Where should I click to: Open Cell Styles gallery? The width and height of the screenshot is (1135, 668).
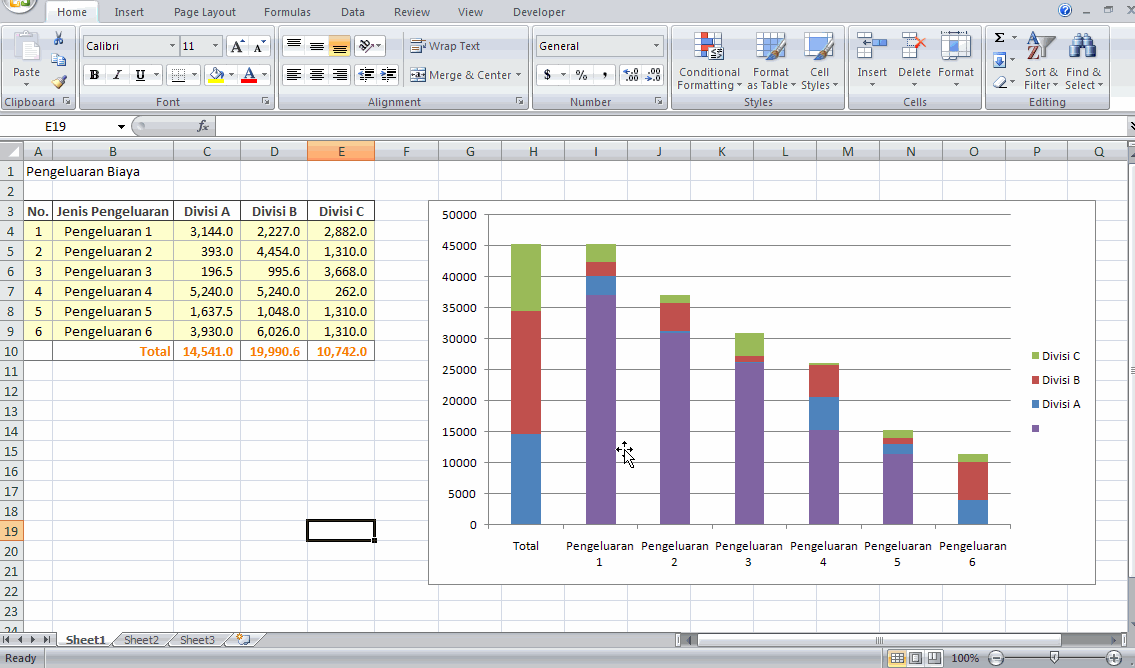819,62
